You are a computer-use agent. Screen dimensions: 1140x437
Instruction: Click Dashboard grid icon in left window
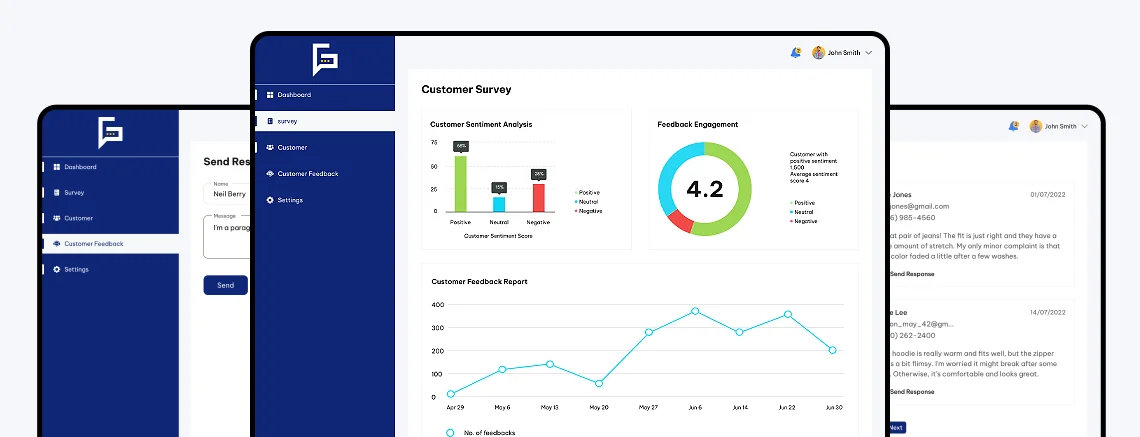click(57, 167)
